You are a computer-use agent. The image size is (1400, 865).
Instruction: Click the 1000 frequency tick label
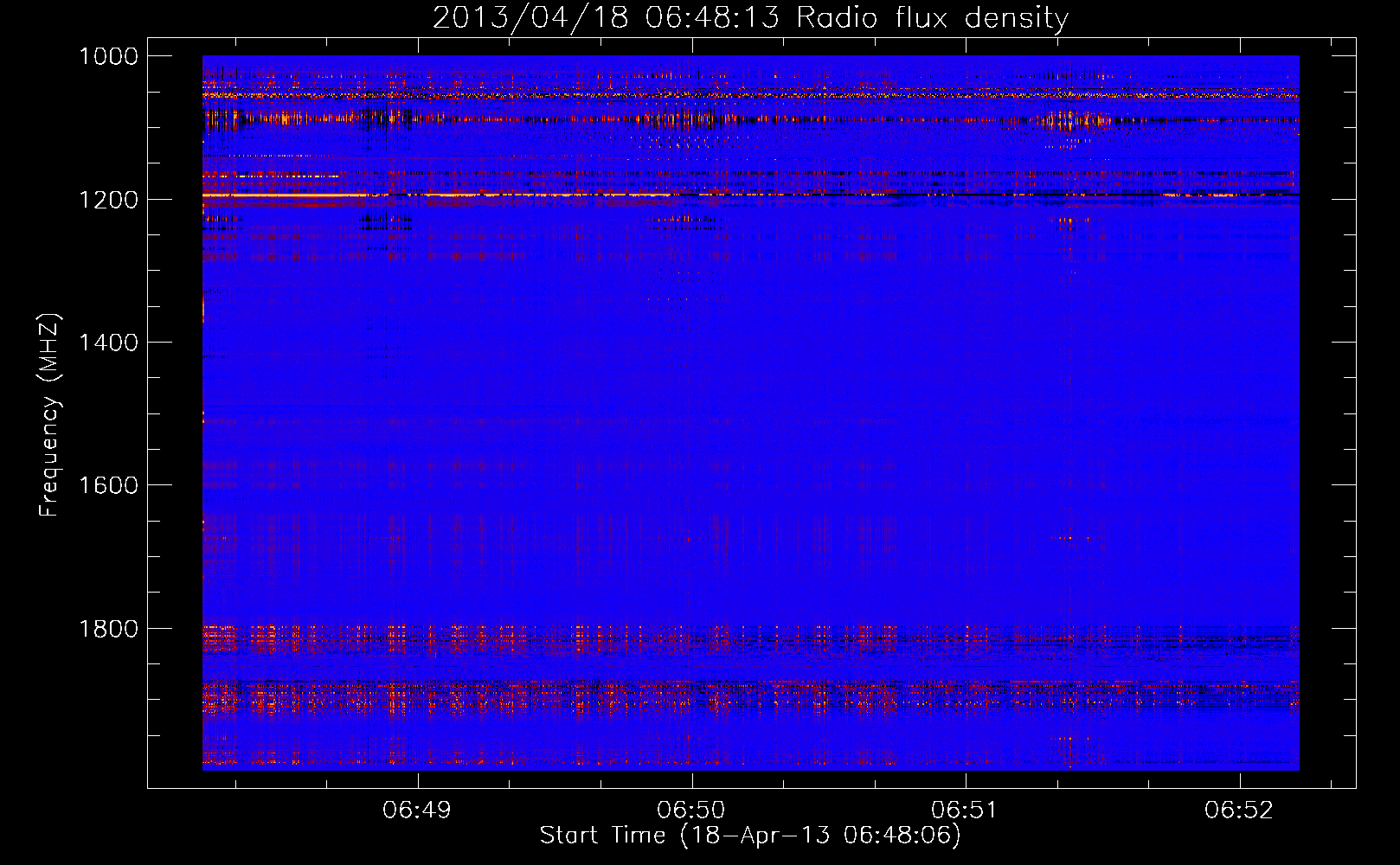point(108,56)
